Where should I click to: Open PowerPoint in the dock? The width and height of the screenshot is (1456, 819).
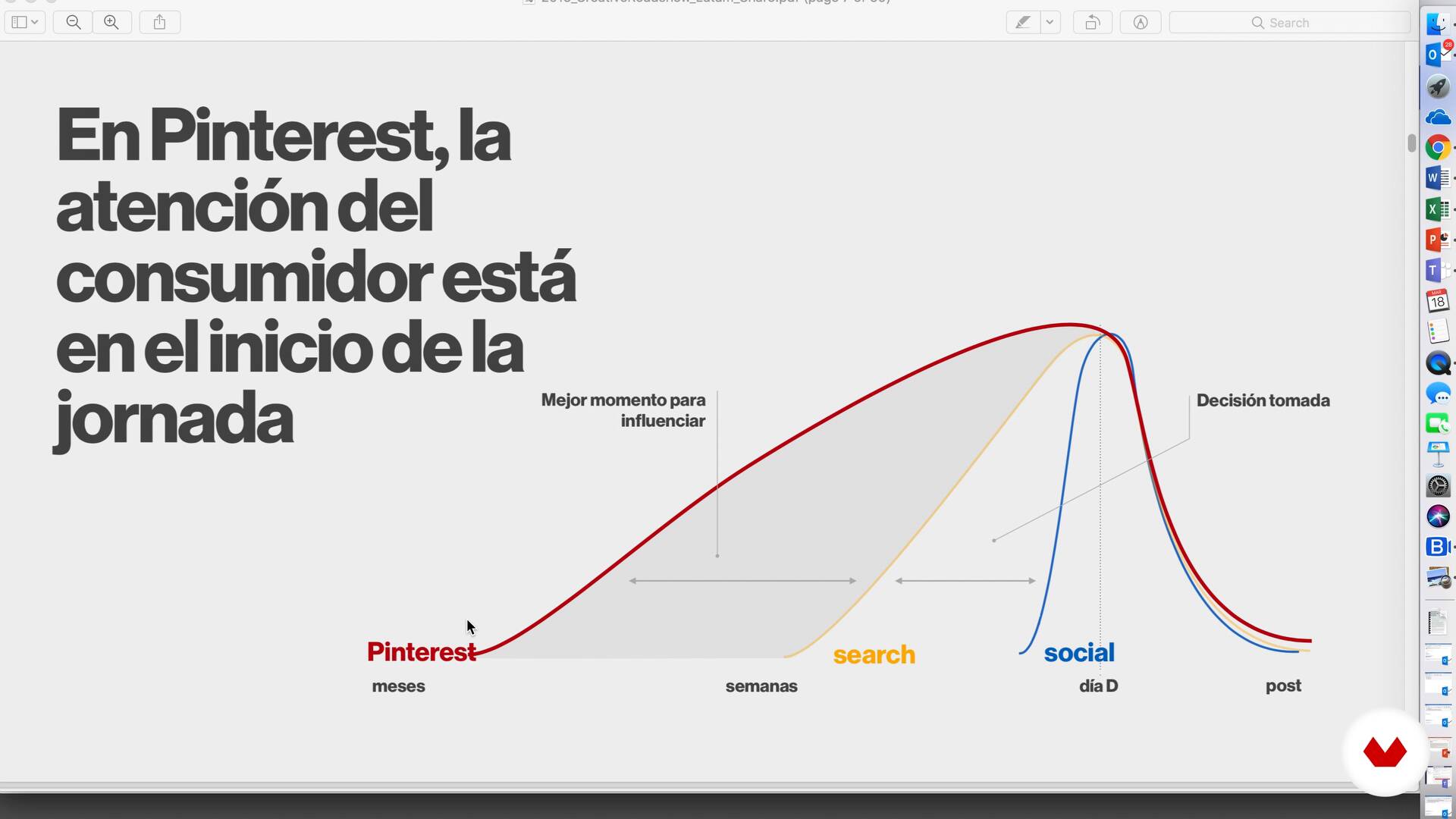click(1438, 240)
